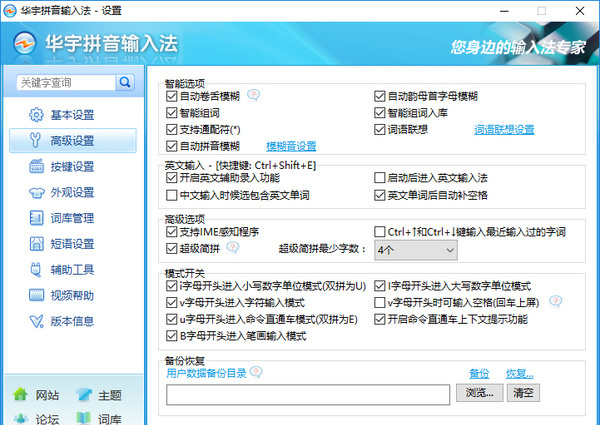
Task: Toggle 自动韵母首字母模糊 checkbox
Action: 380,96
